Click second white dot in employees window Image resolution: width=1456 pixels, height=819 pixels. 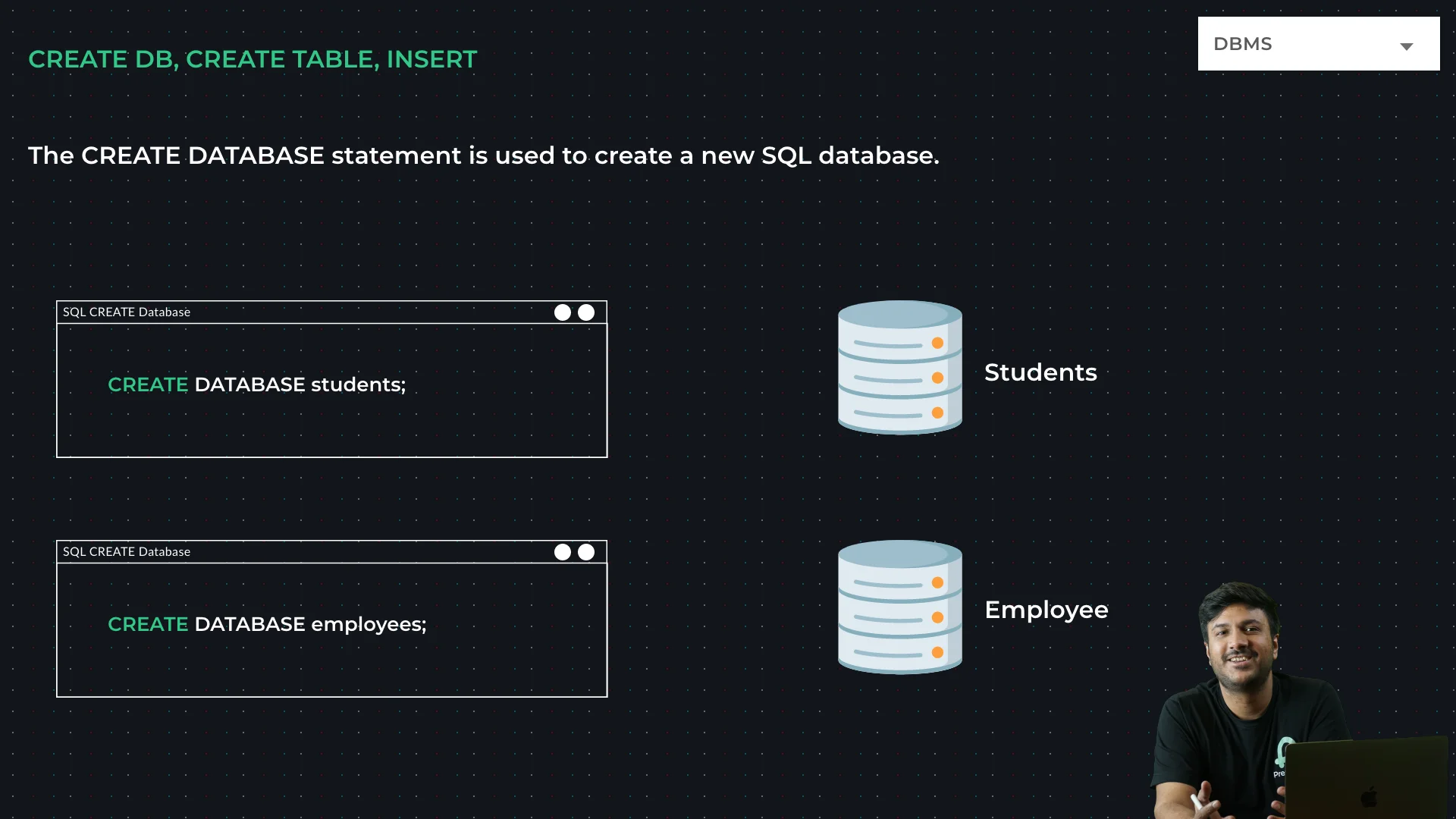[586, 552]
